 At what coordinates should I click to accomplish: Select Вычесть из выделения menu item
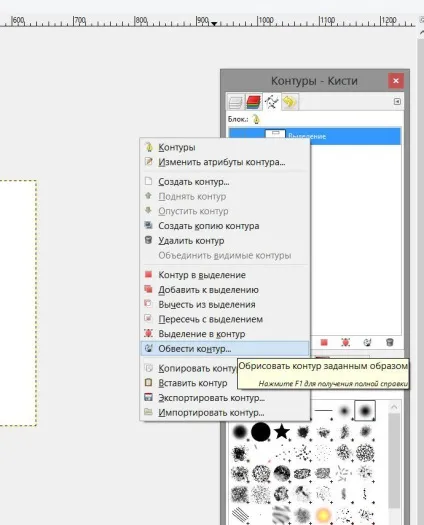pyautogui.click(x=225, y=304)
